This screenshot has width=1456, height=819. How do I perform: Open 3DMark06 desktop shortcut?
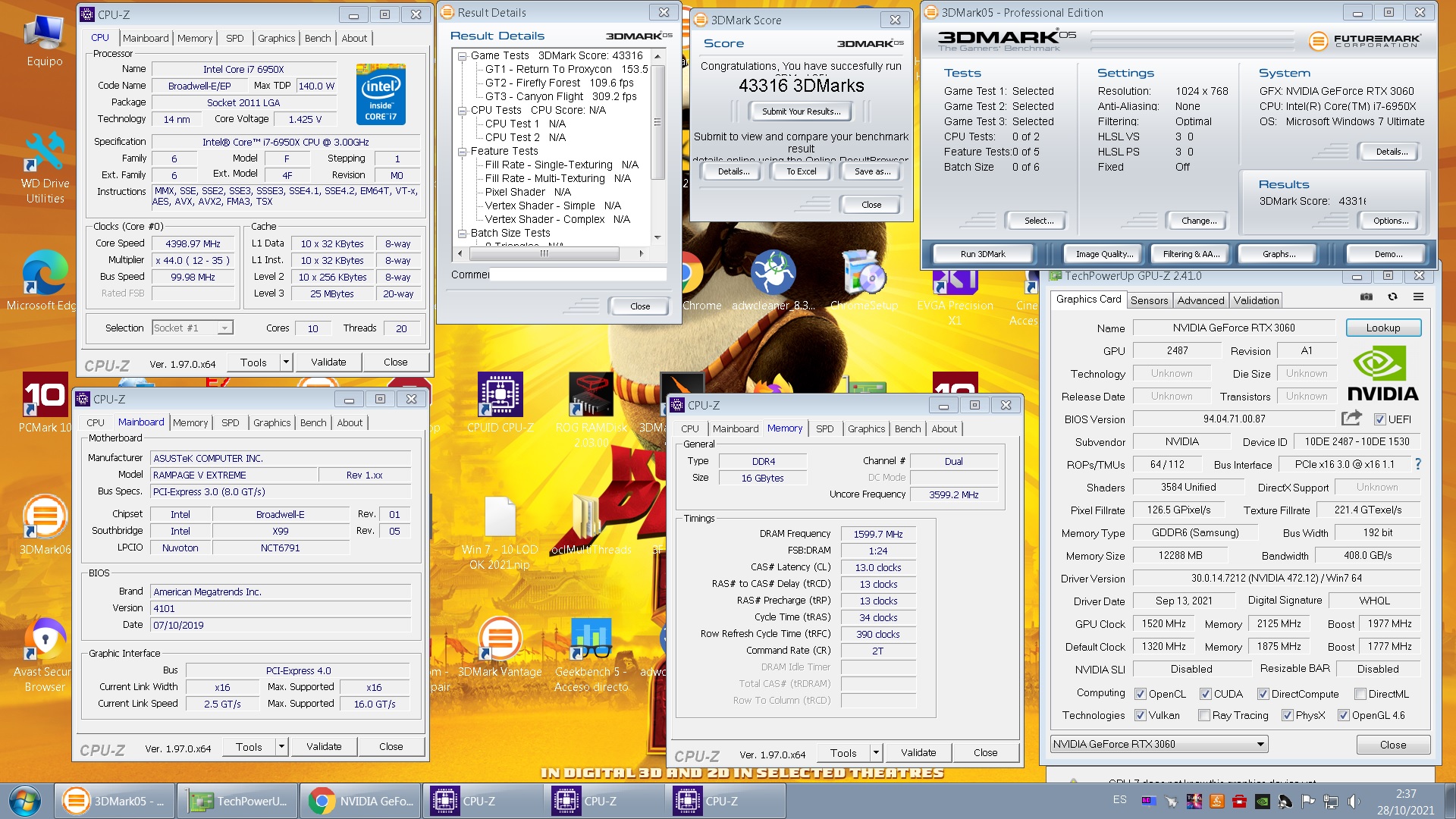click(45, 525)
